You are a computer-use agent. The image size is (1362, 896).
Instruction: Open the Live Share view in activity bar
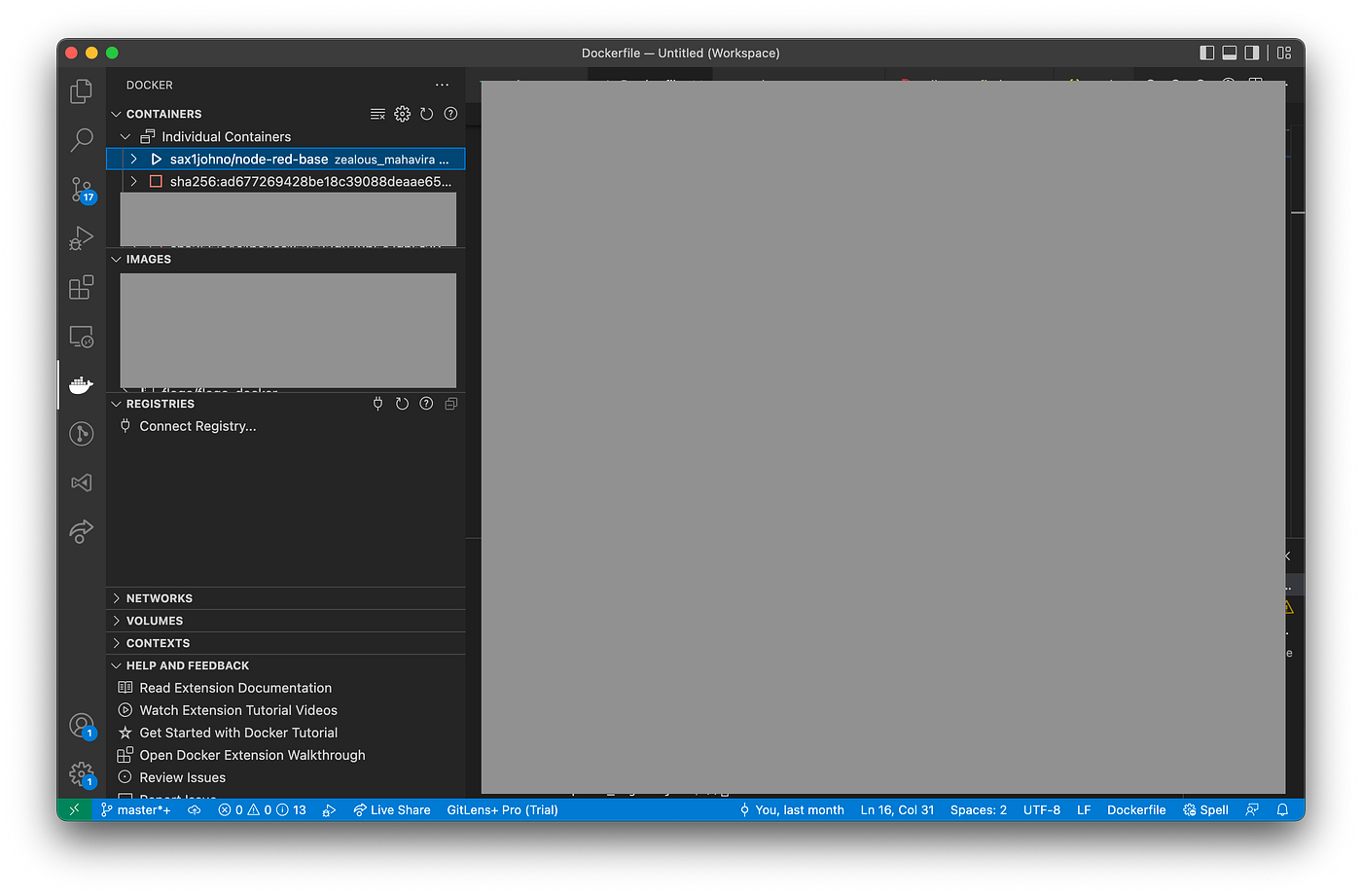[x=82, y=531]
